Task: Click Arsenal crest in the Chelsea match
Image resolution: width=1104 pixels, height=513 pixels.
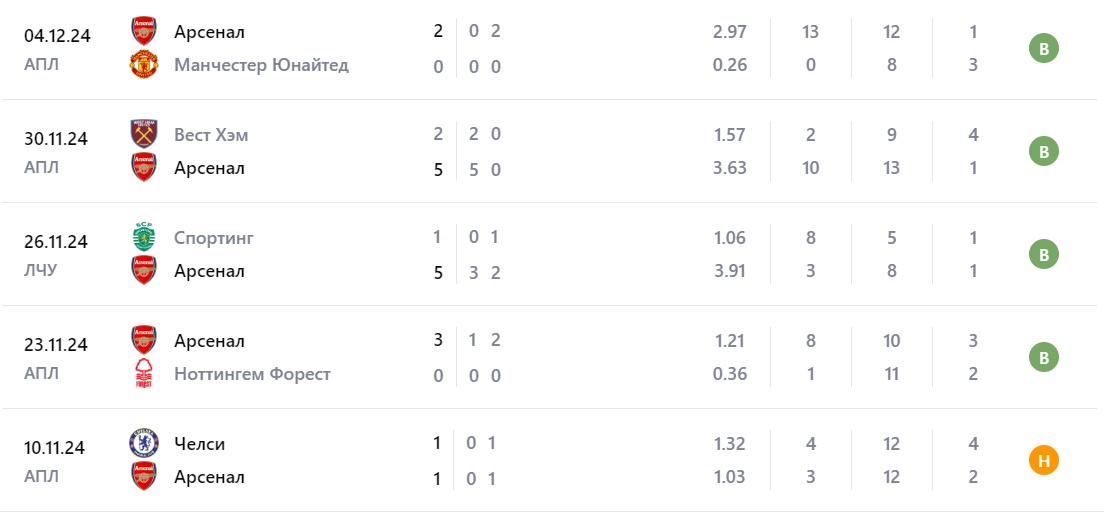Action: click(144, 477)
